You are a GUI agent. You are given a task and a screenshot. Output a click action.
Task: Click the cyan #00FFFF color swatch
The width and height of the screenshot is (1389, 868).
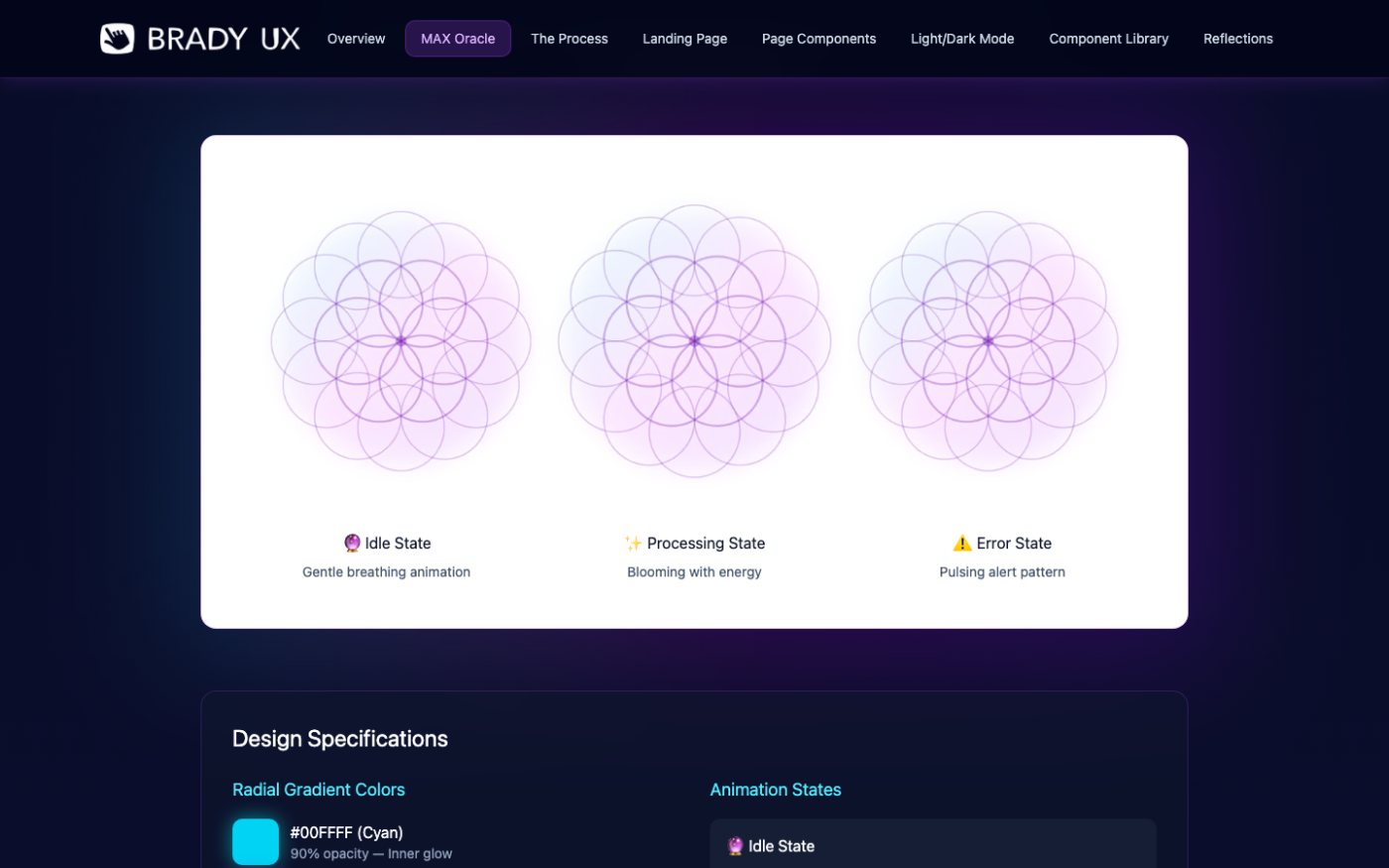(256, 842)
